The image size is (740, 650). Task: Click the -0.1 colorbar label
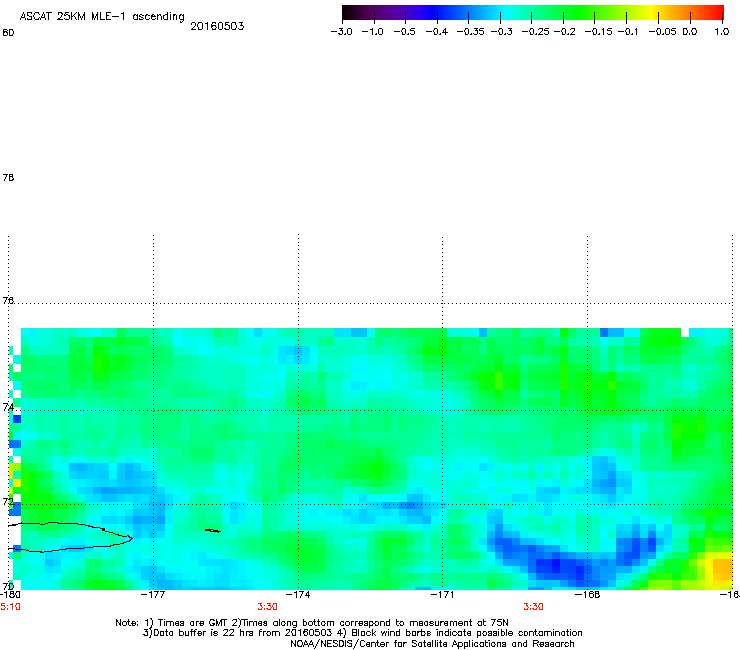tap(628, 32)
